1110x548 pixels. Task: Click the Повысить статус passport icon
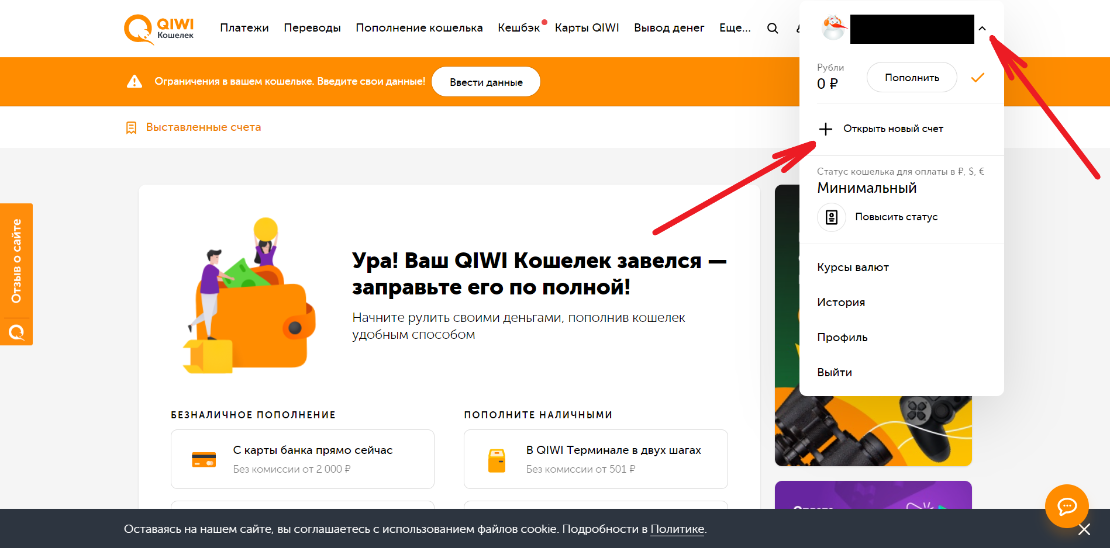point(832,217)
